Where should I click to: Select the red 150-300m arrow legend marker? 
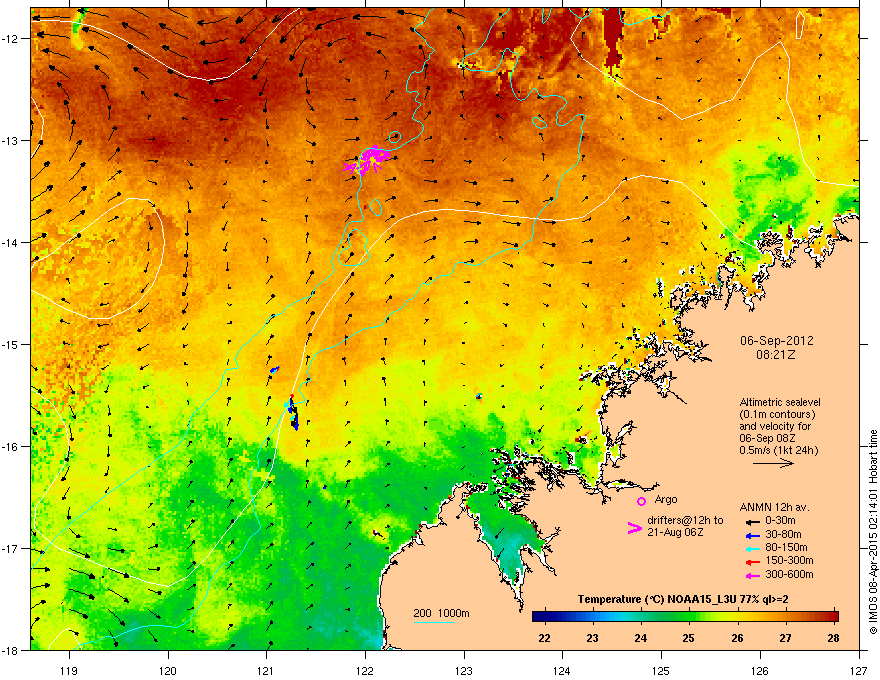coord(752,562)
